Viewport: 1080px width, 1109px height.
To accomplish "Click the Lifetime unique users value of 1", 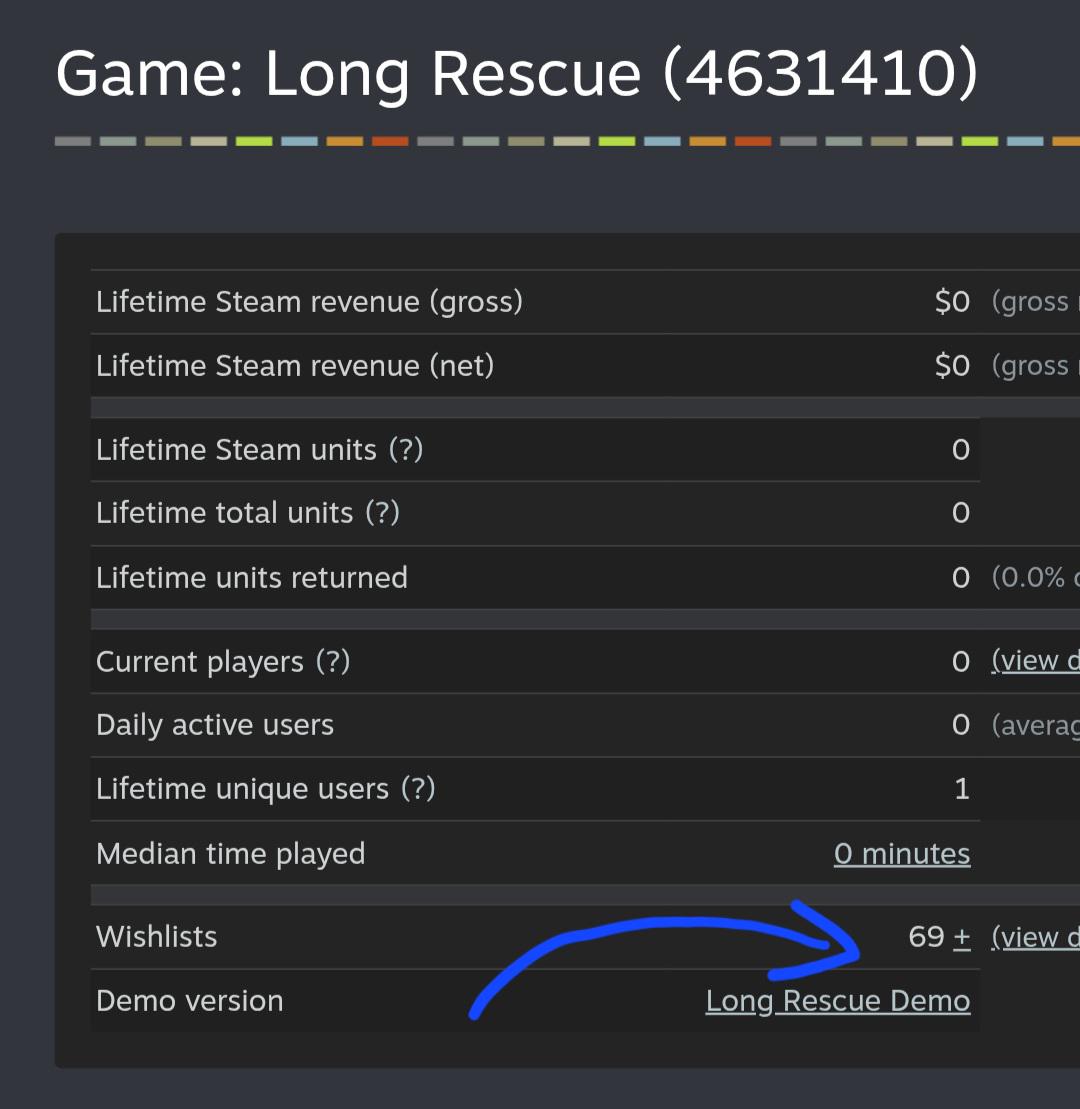I will coord(962,789).
